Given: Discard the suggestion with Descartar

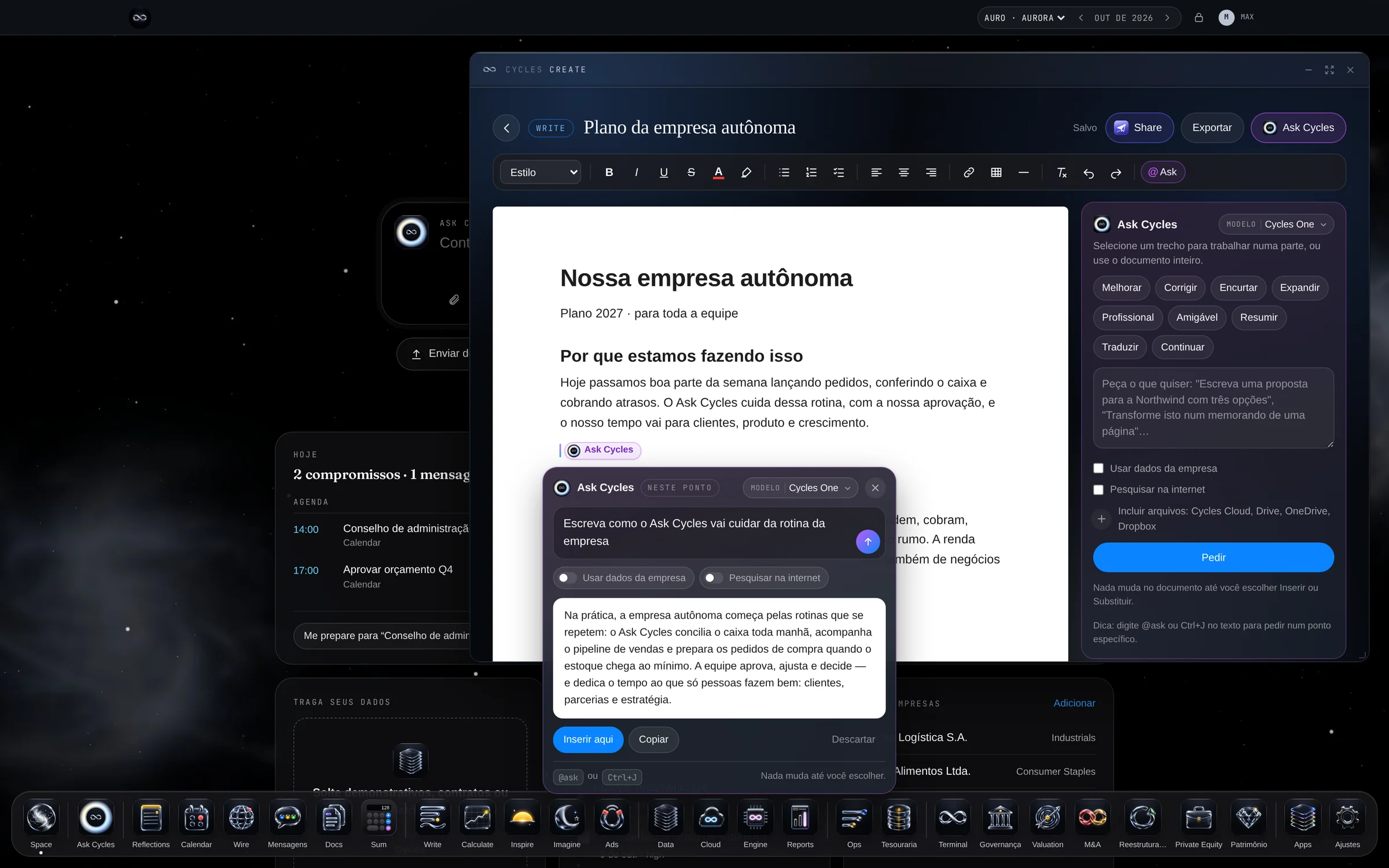Looking at the screenshot, I should tap(853, 740).
